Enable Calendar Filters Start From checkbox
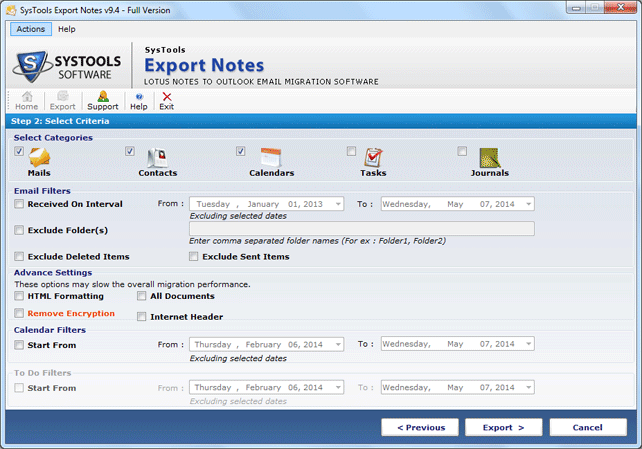 [19, 345]
